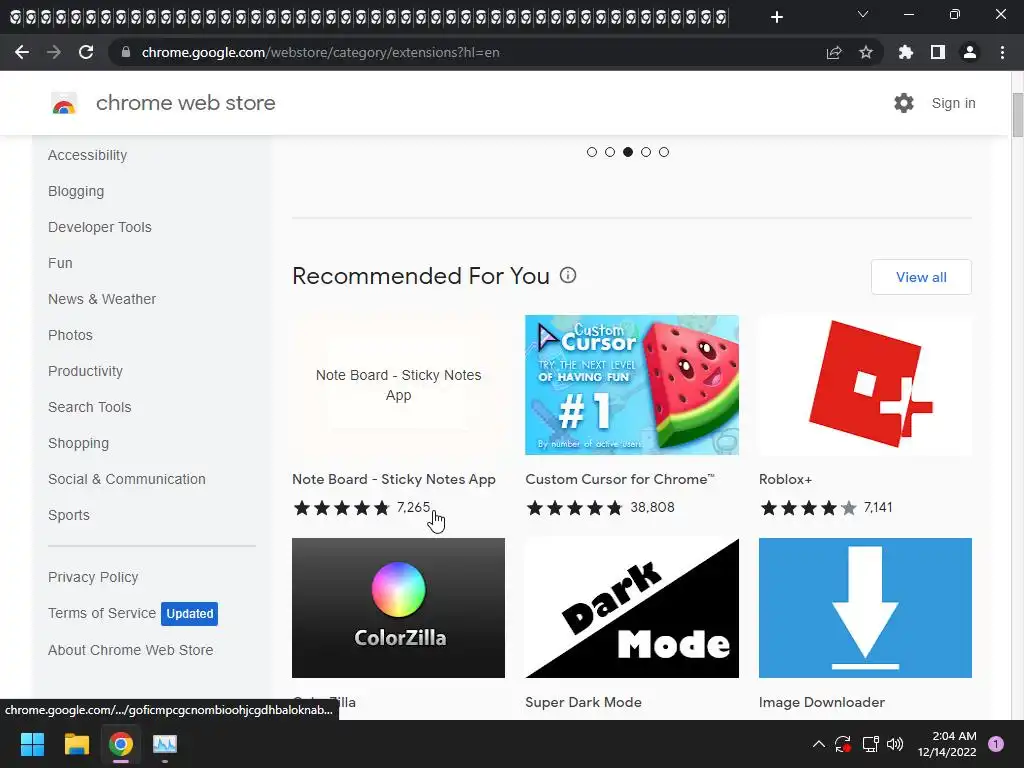The image size is (1024, 768).
Task: Click Note Board - Sticky Notes App title
Action: point(394,479)
